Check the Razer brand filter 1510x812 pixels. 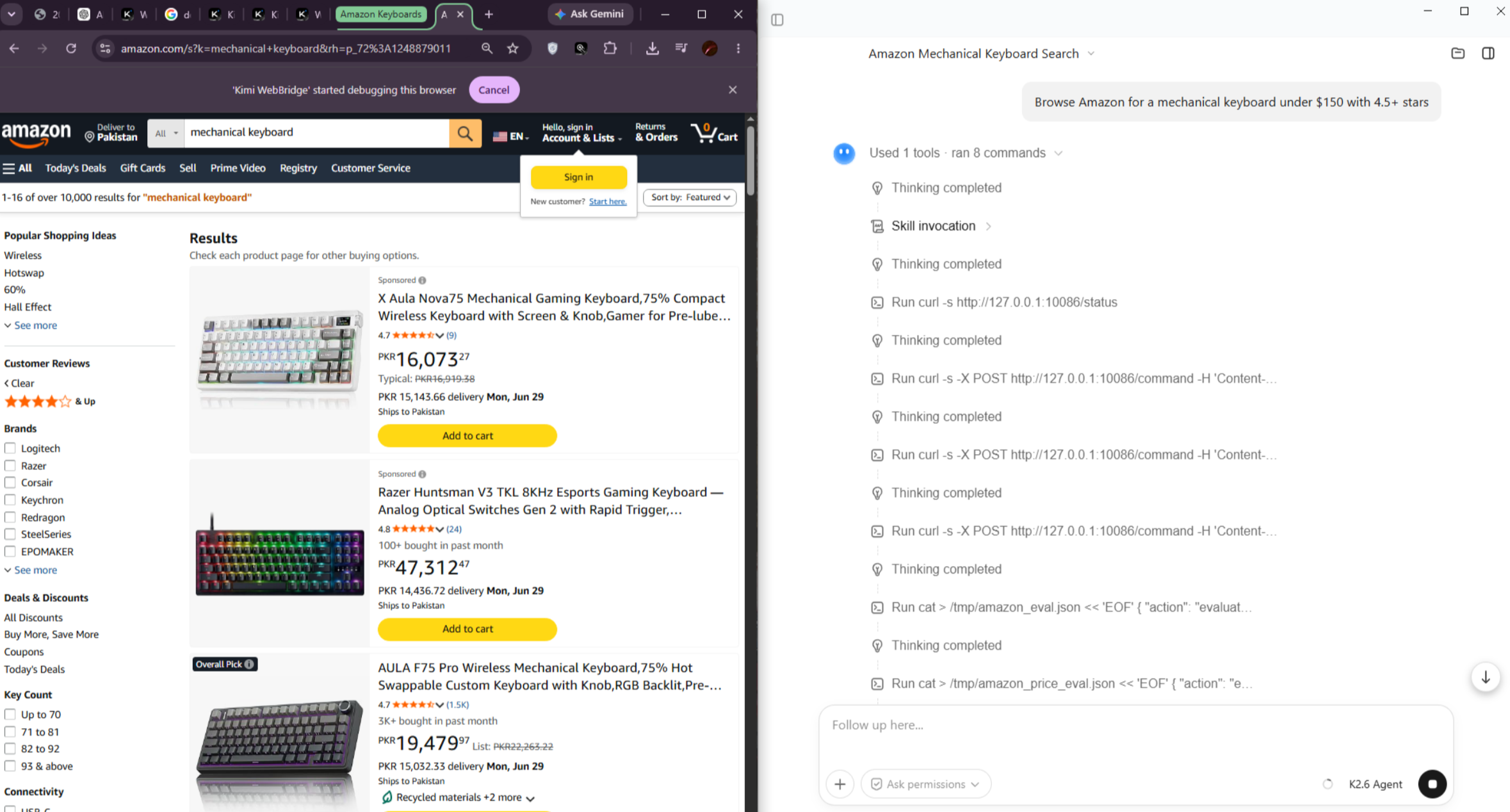10,466
